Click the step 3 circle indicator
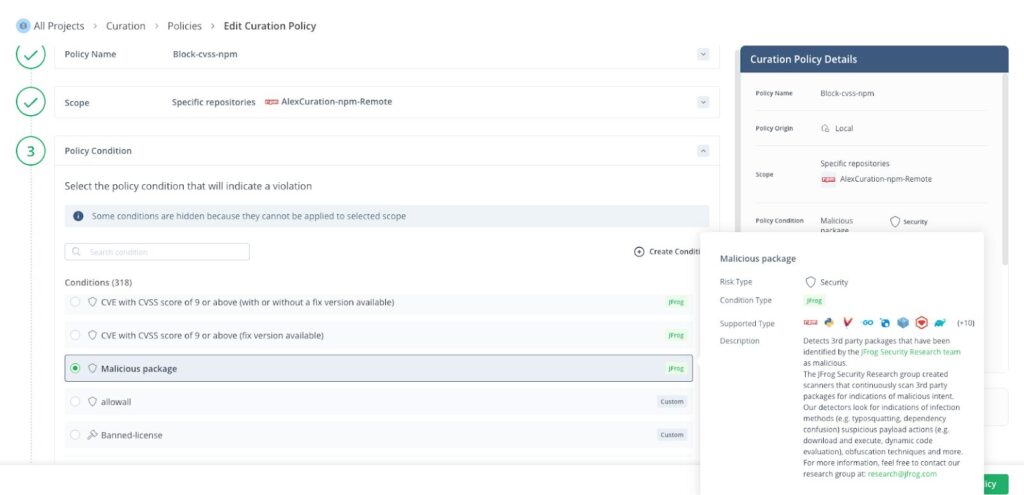Viewport: 1024px width, 495px height. (x=31, y=151)
